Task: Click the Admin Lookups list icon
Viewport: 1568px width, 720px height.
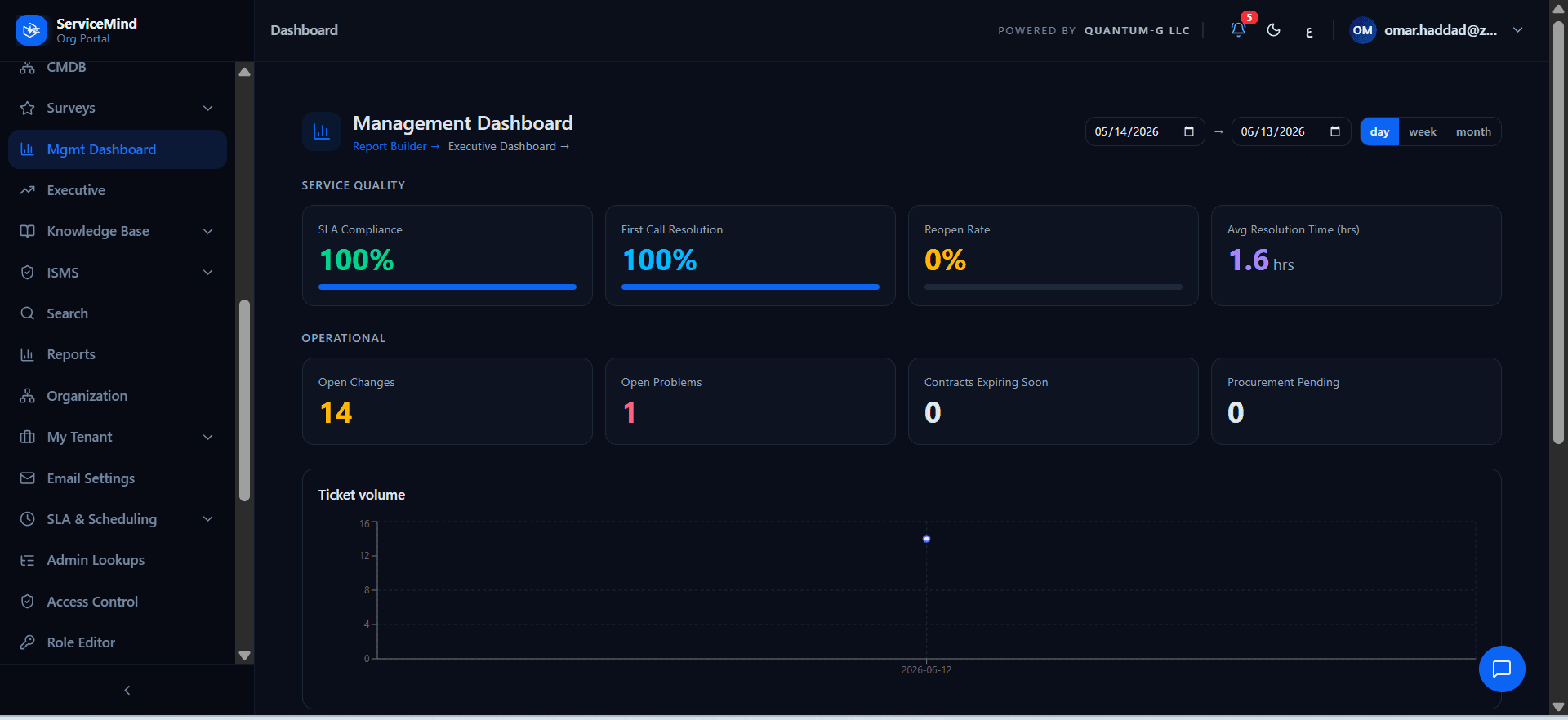Action: (28, 560)
